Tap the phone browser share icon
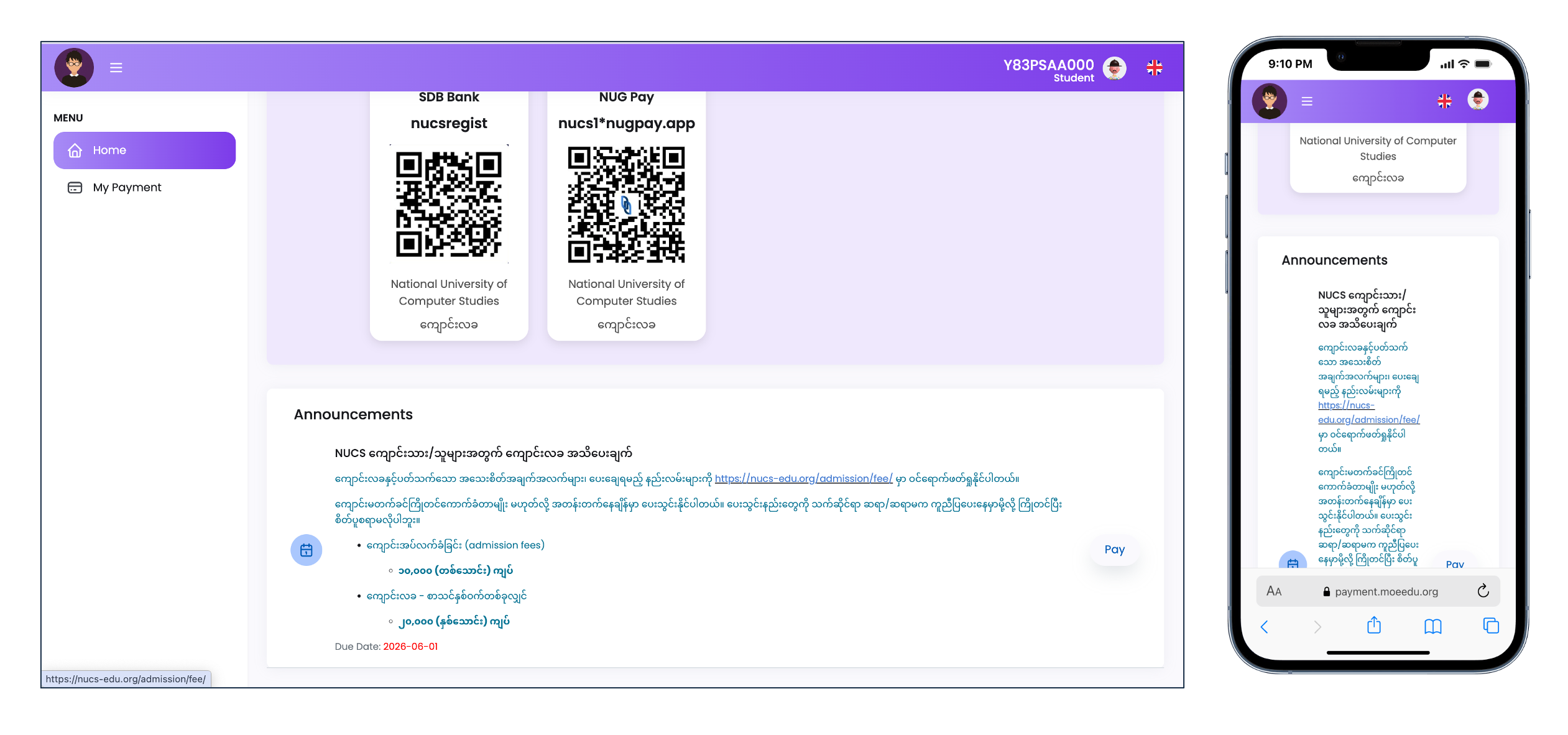1568x735 pixels. pos(1374,626)
